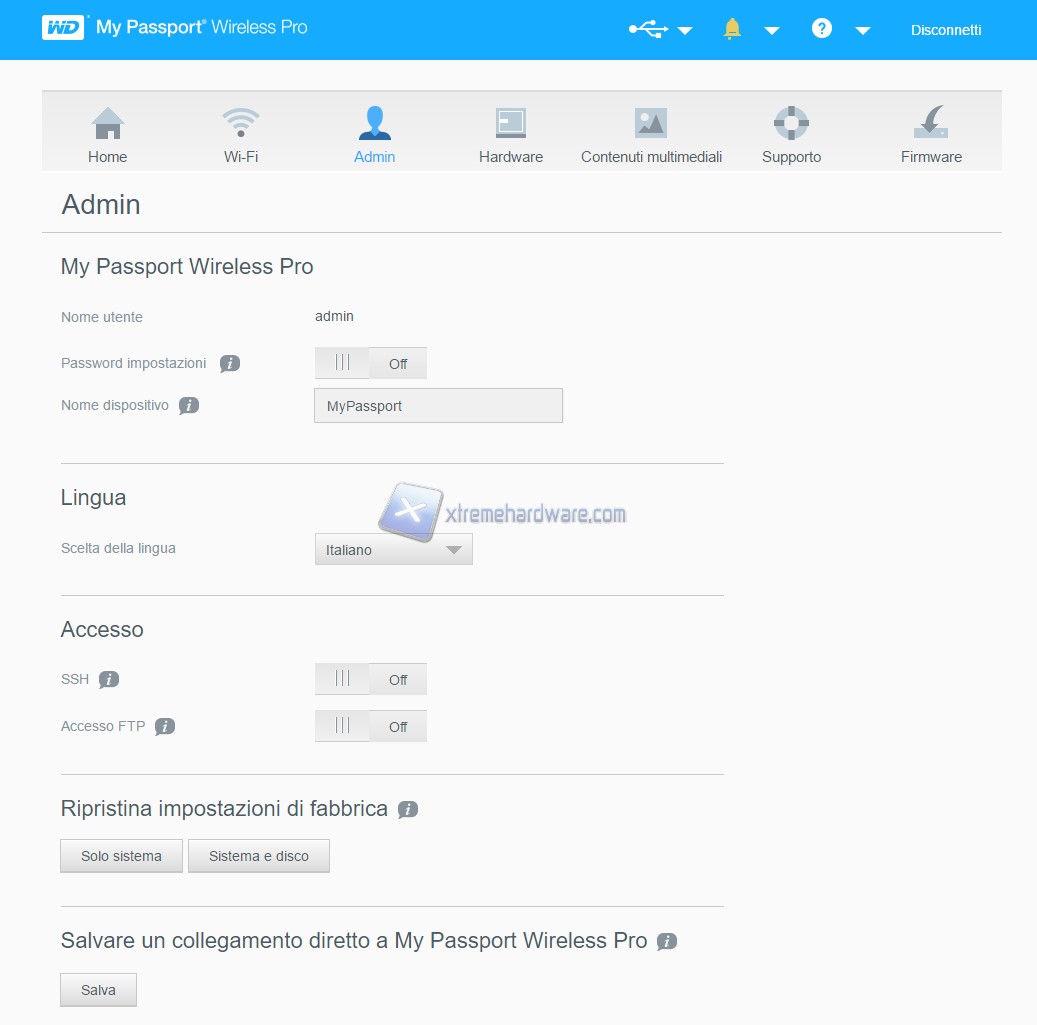
Task: Open the help question mark icon
Action: (822, 29)
